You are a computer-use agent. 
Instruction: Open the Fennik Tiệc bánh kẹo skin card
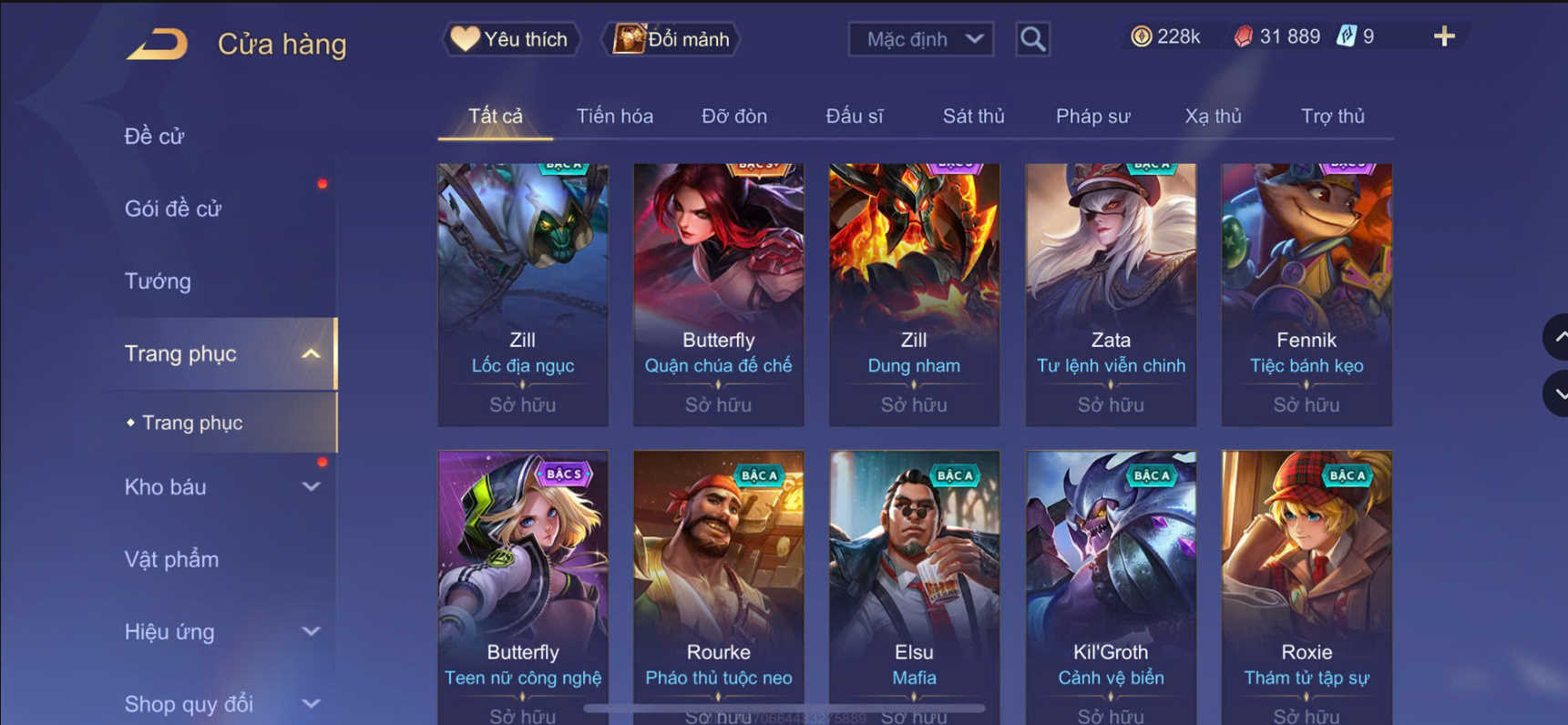[1307, 295]
